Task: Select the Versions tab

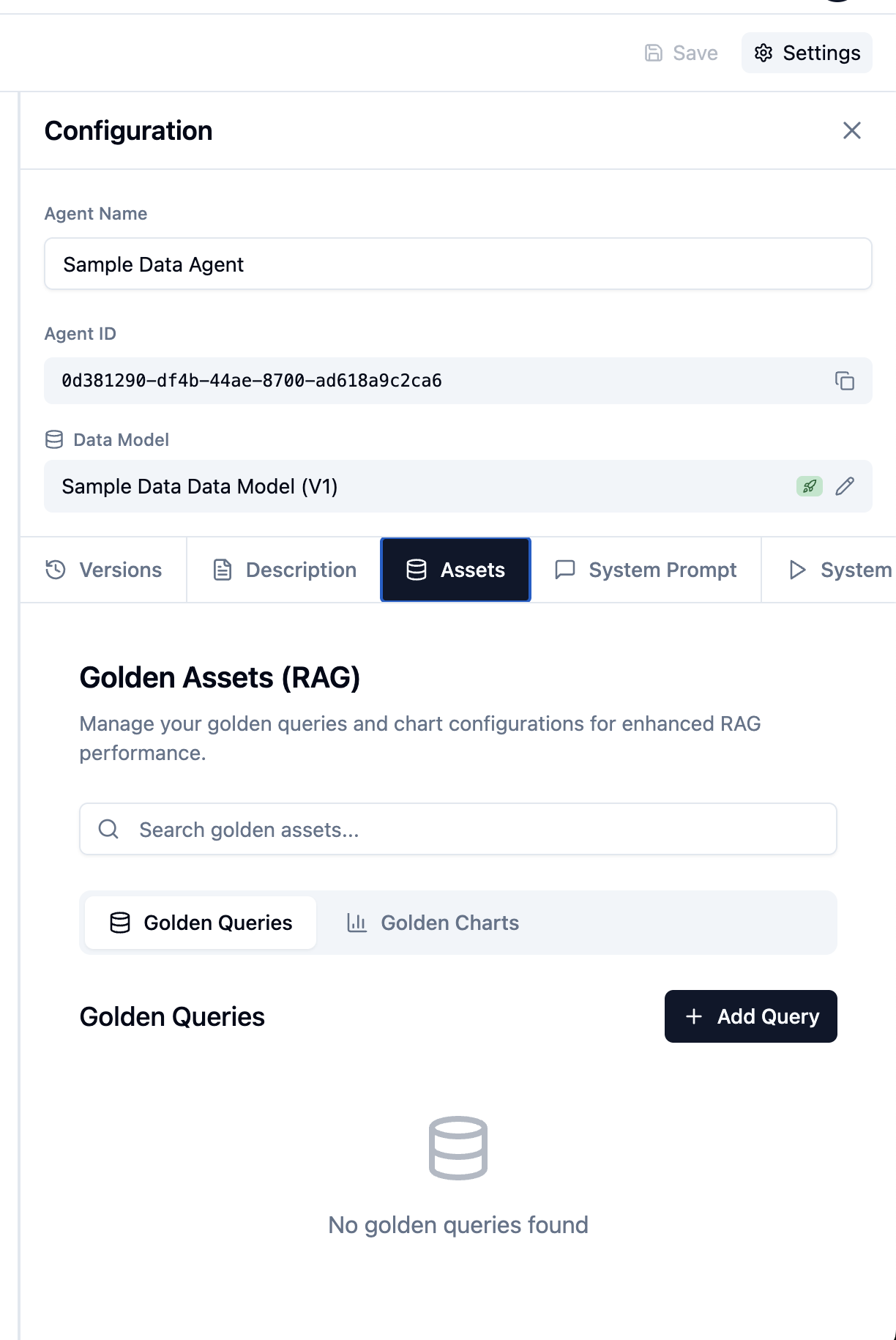Action: click(x=105, y=570)
